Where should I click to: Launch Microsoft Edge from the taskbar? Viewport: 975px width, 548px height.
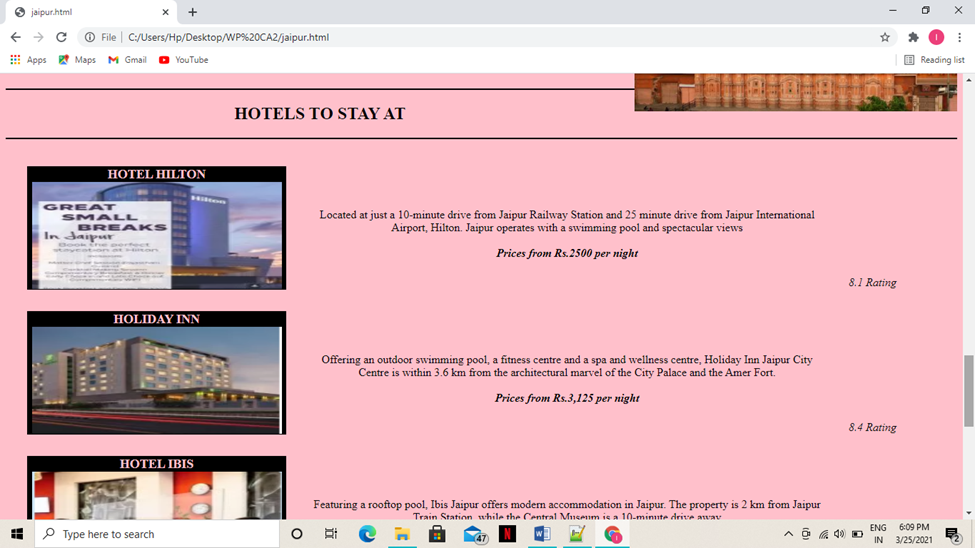pos(367,534)
